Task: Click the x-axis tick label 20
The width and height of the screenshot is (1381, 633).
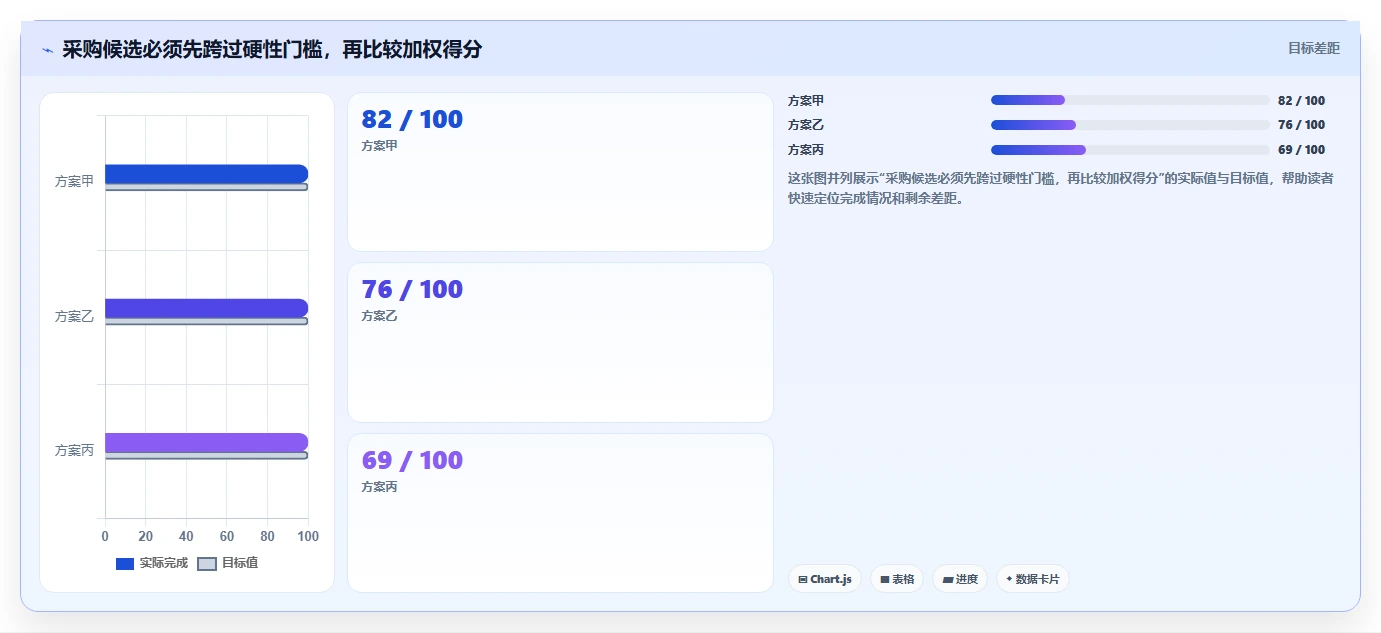Action: coord(146,536)
